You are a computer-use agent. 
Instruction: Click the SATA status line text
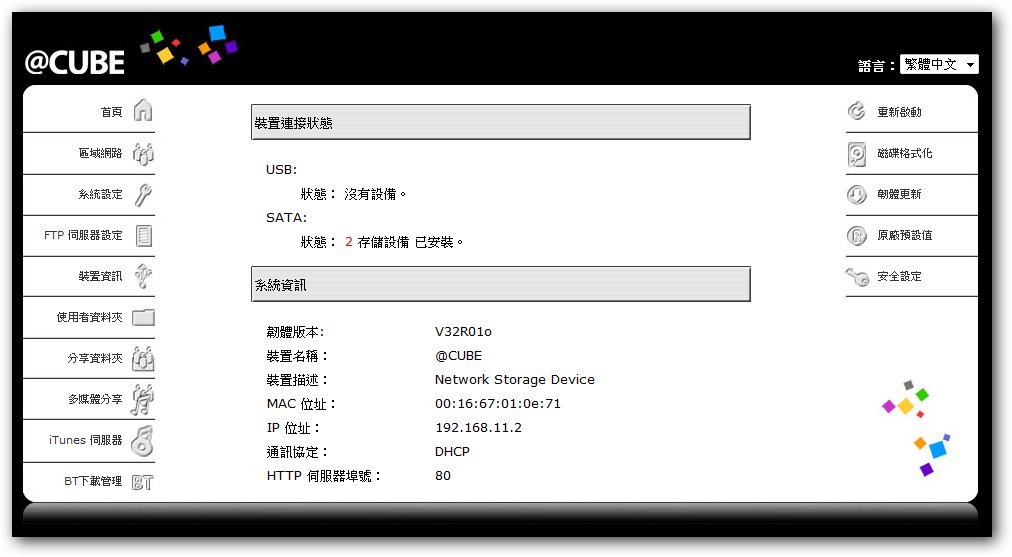point(381,242)
